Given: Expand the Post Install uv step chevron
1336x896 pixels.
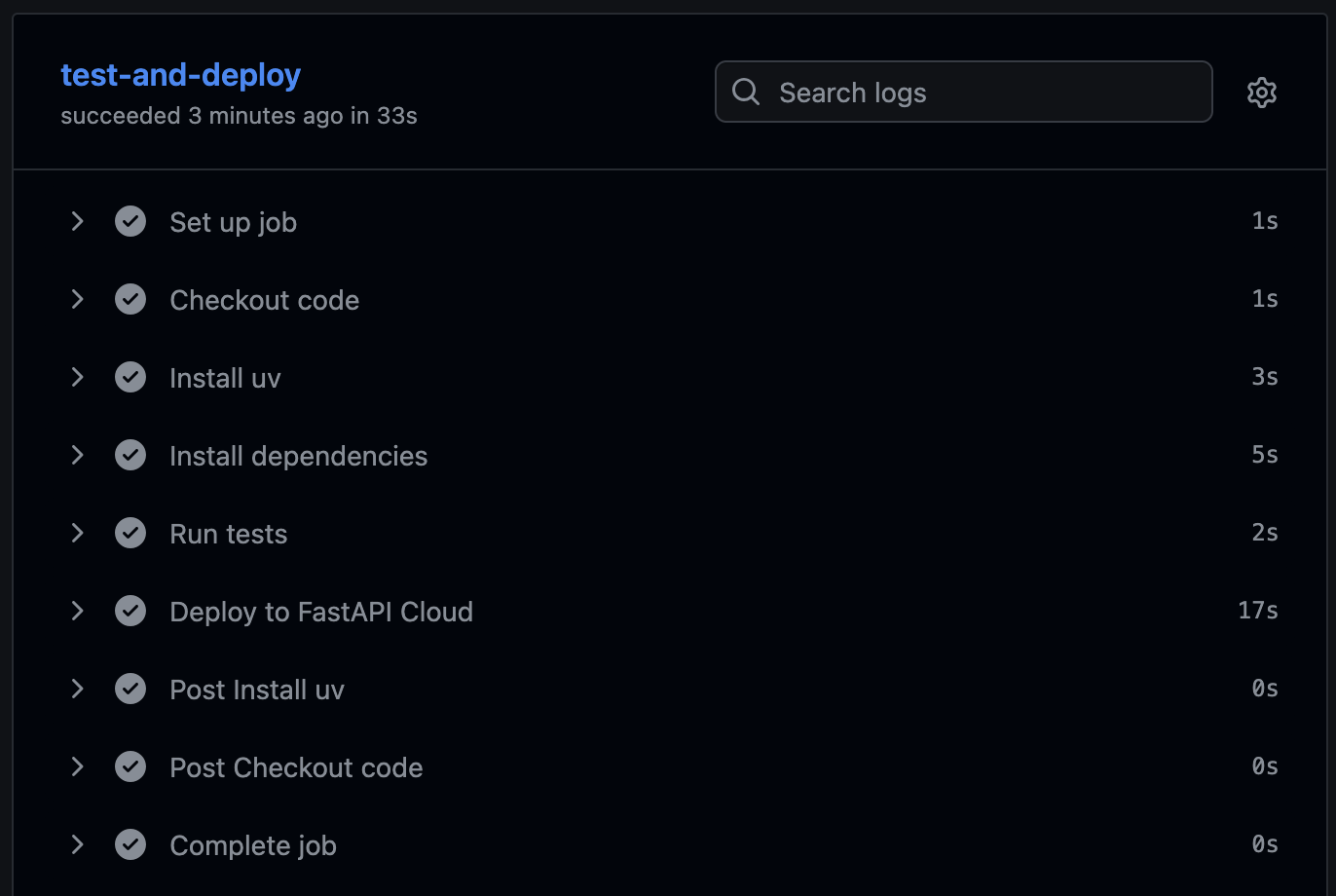Looking at the screenshot, I should pyautogui.click(x=77, y=689).
